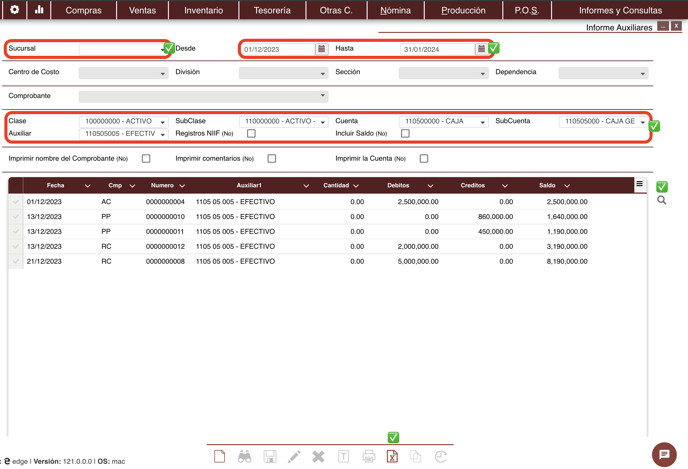Check Imprimir nombre del Comprobante
The height and width of the screenshot is (469, 688).
[146, 158]
